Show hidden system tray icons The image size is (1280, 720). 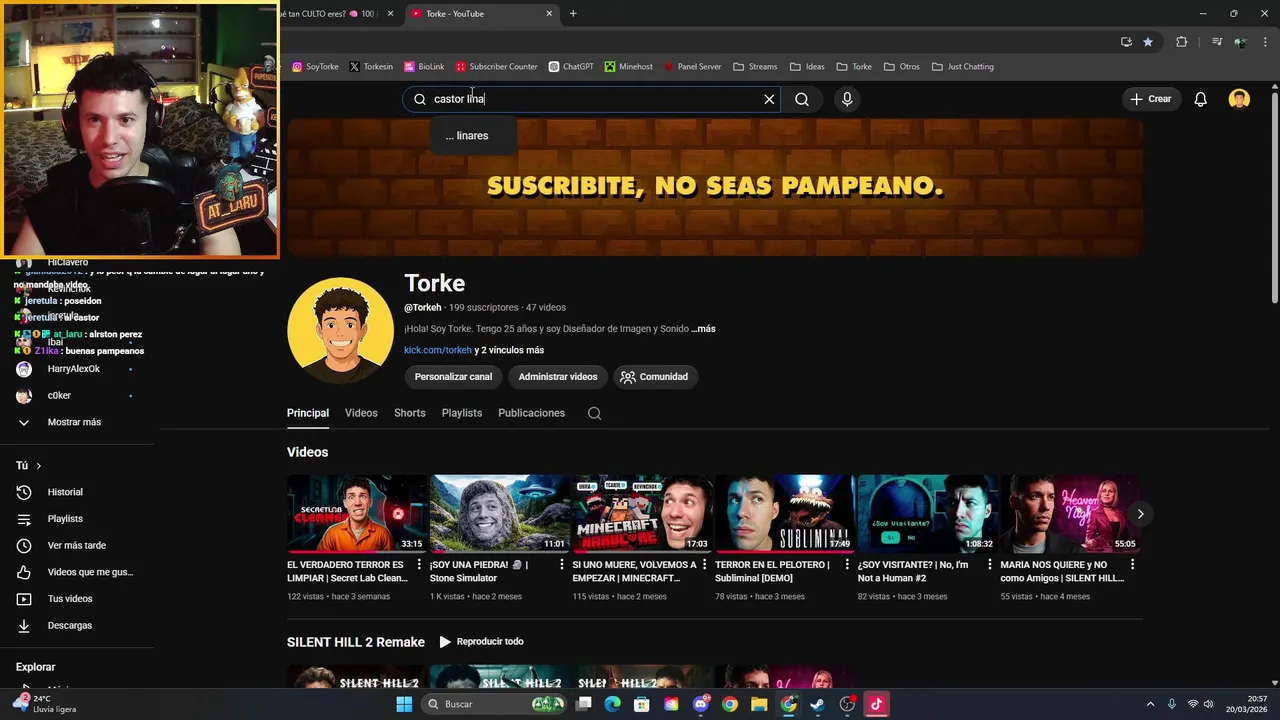tap(1150, 704)
